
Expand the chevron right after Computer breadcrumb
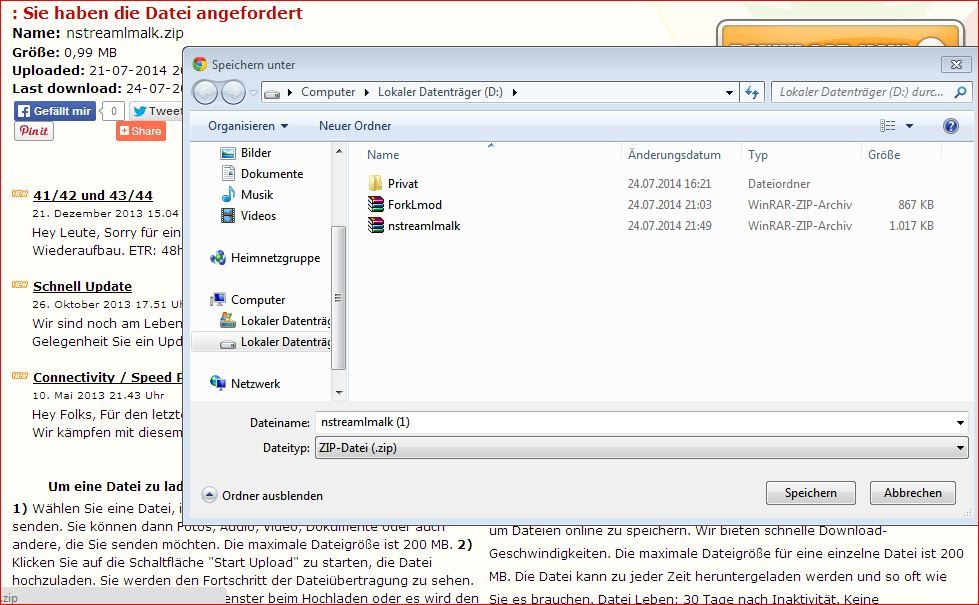(367, 93)
